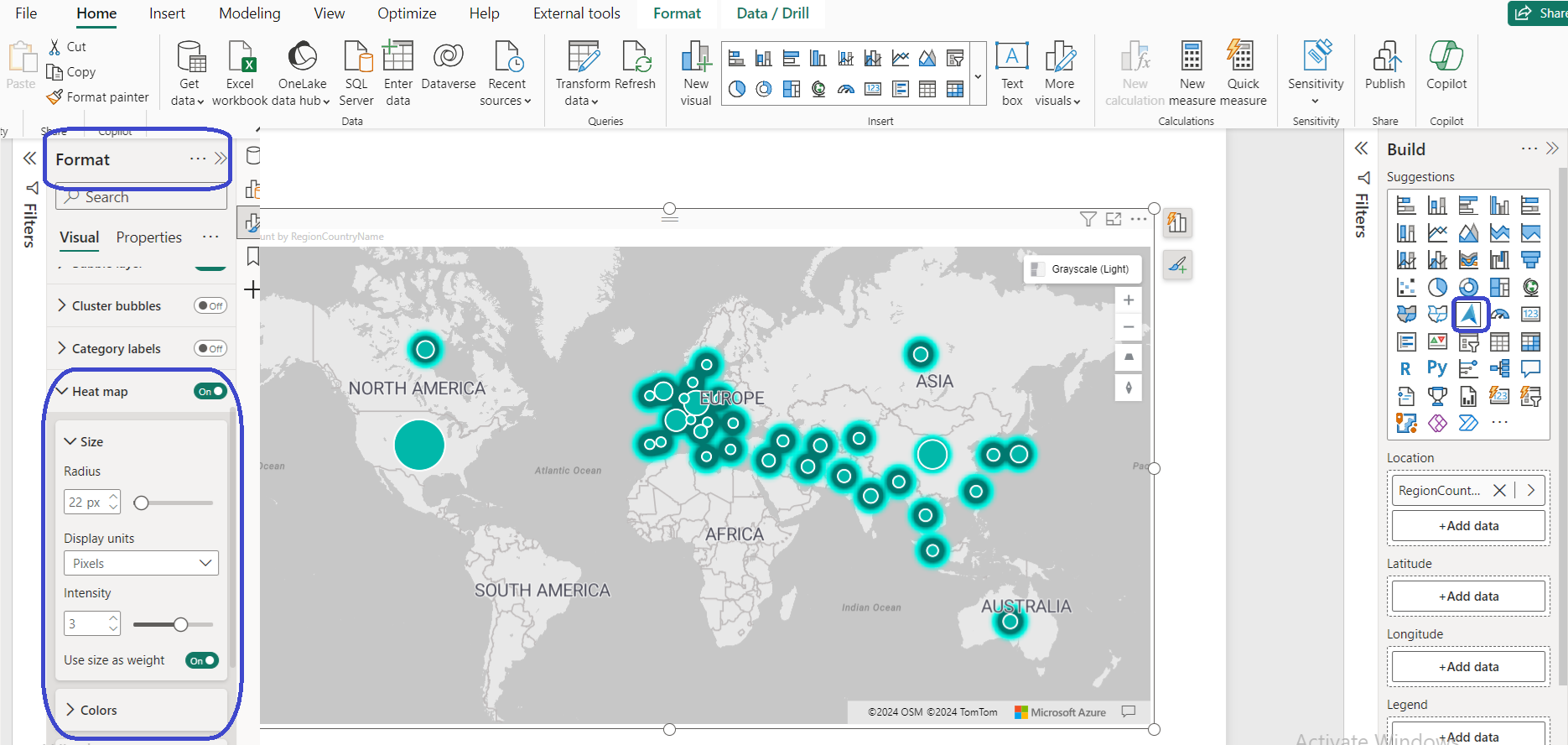Click the Grayscale (Light) map style button
The width and height of the screenshot is (1568, 745).
[x=1083, y=269]
